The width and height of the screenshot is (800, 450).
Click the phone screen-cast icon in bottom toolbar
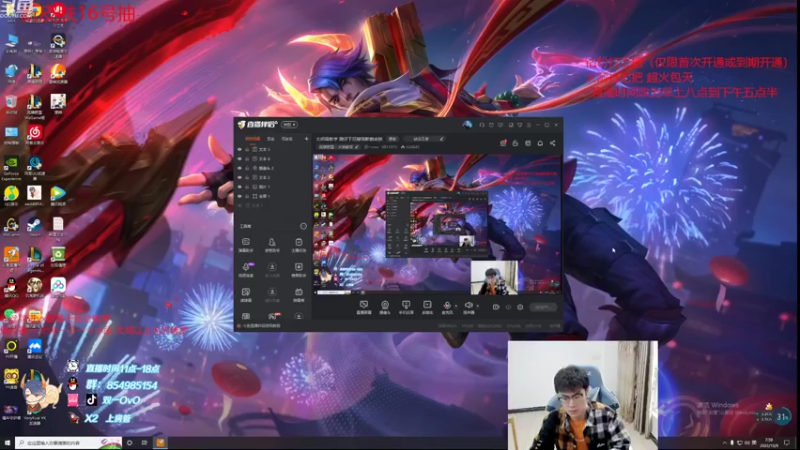(x=406, y=307)
